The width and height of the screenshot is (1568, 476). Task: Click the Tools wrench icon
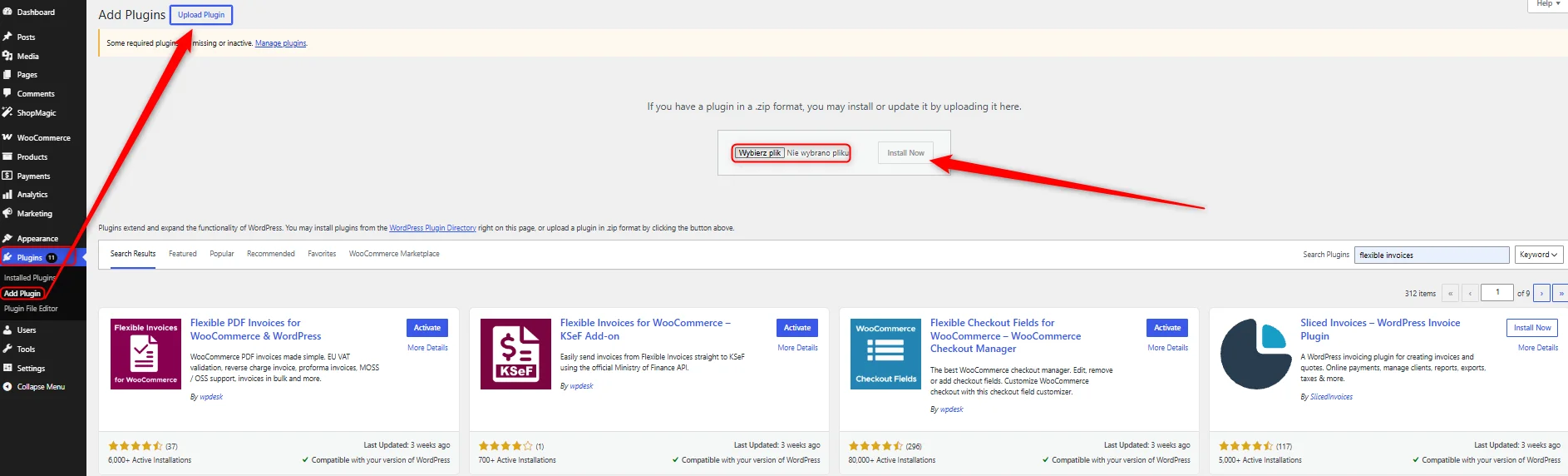click(7, 349)
